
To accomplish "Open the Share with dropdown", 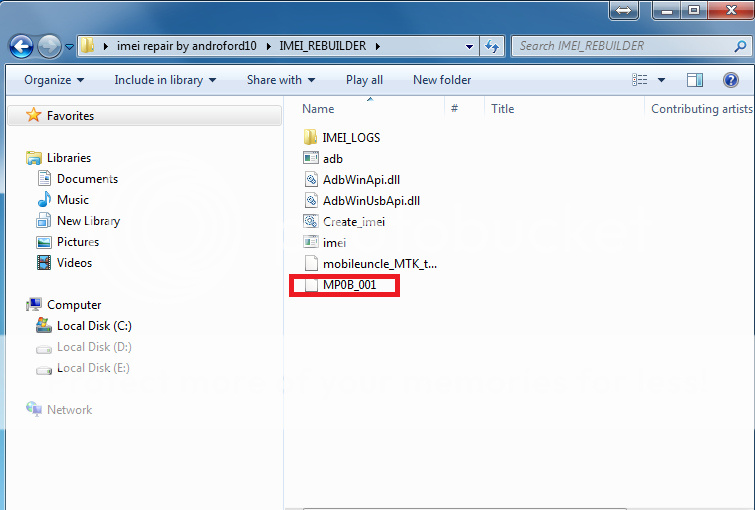I will click(280, 80).
